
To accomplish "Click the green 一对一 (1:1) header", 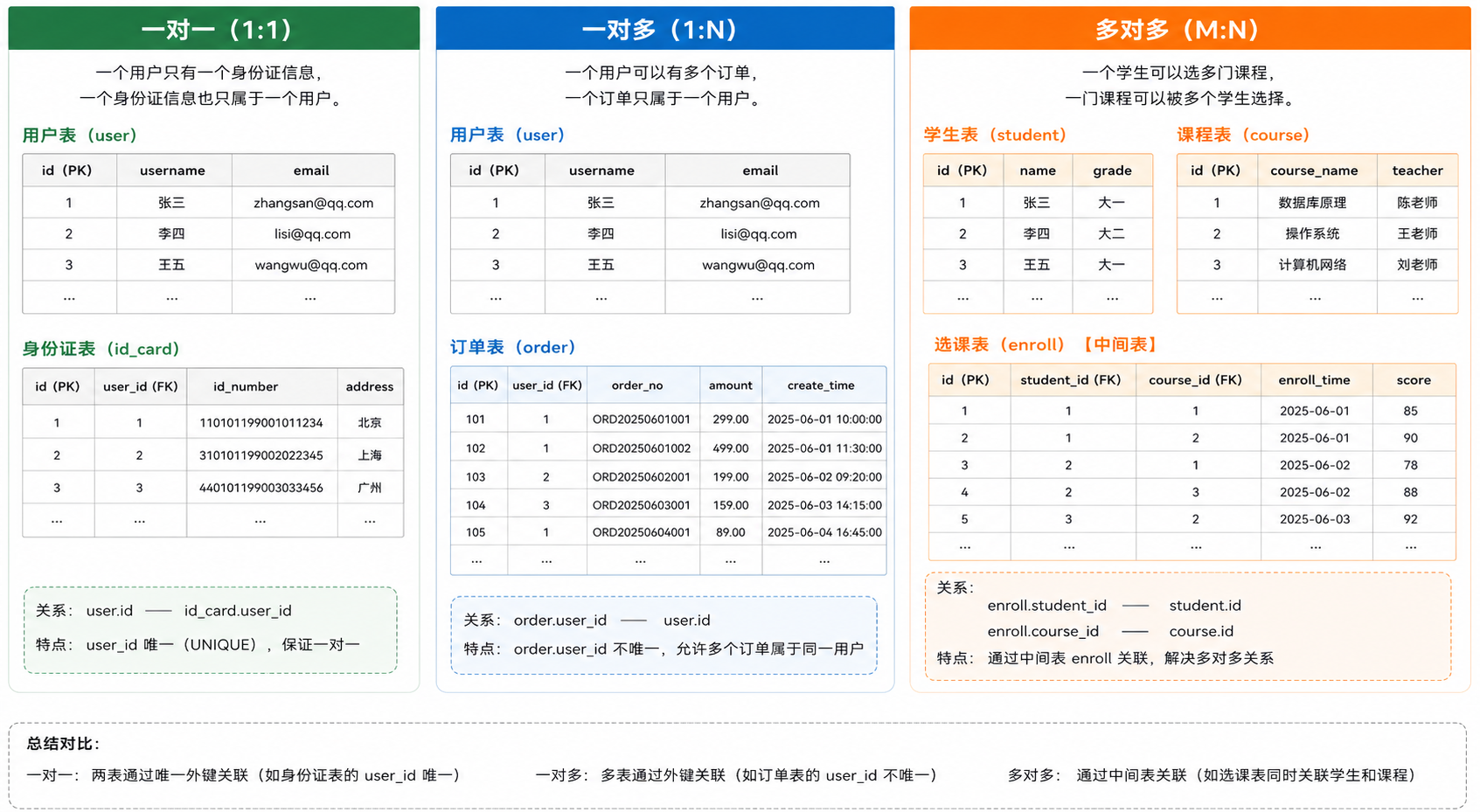I will point(214,29).
